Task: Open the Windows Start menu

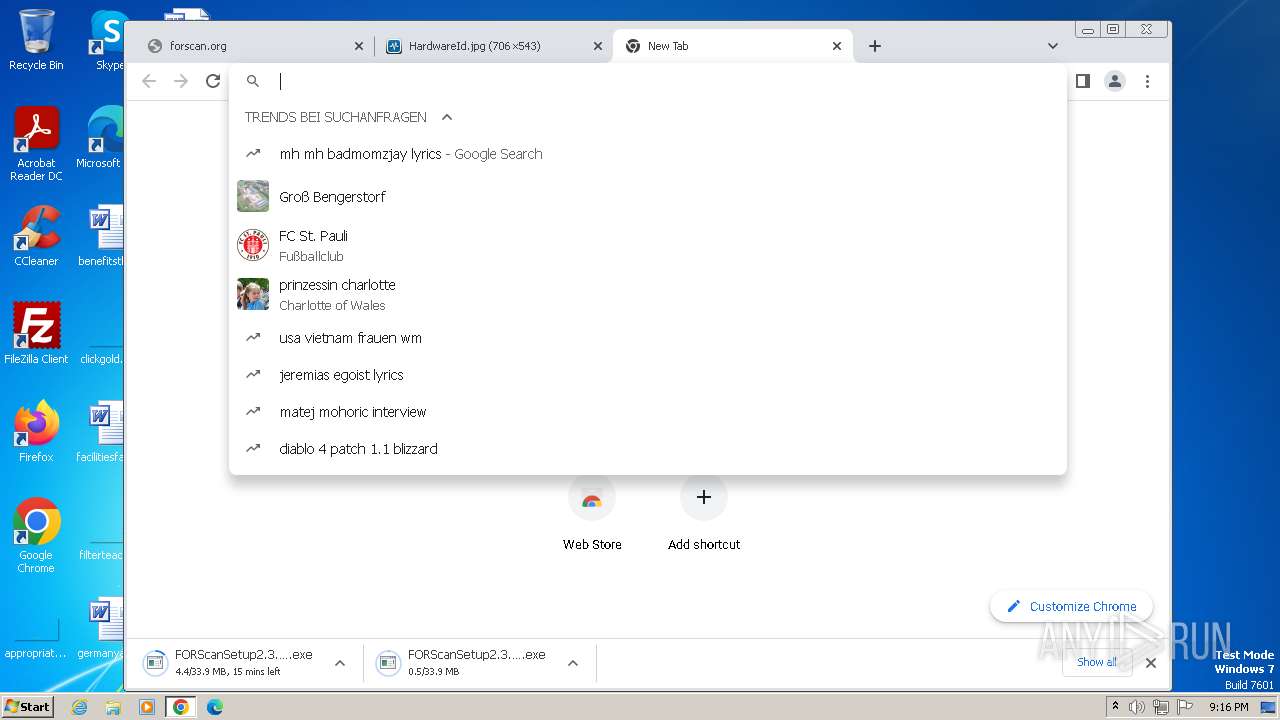Action: pos(28,706)
